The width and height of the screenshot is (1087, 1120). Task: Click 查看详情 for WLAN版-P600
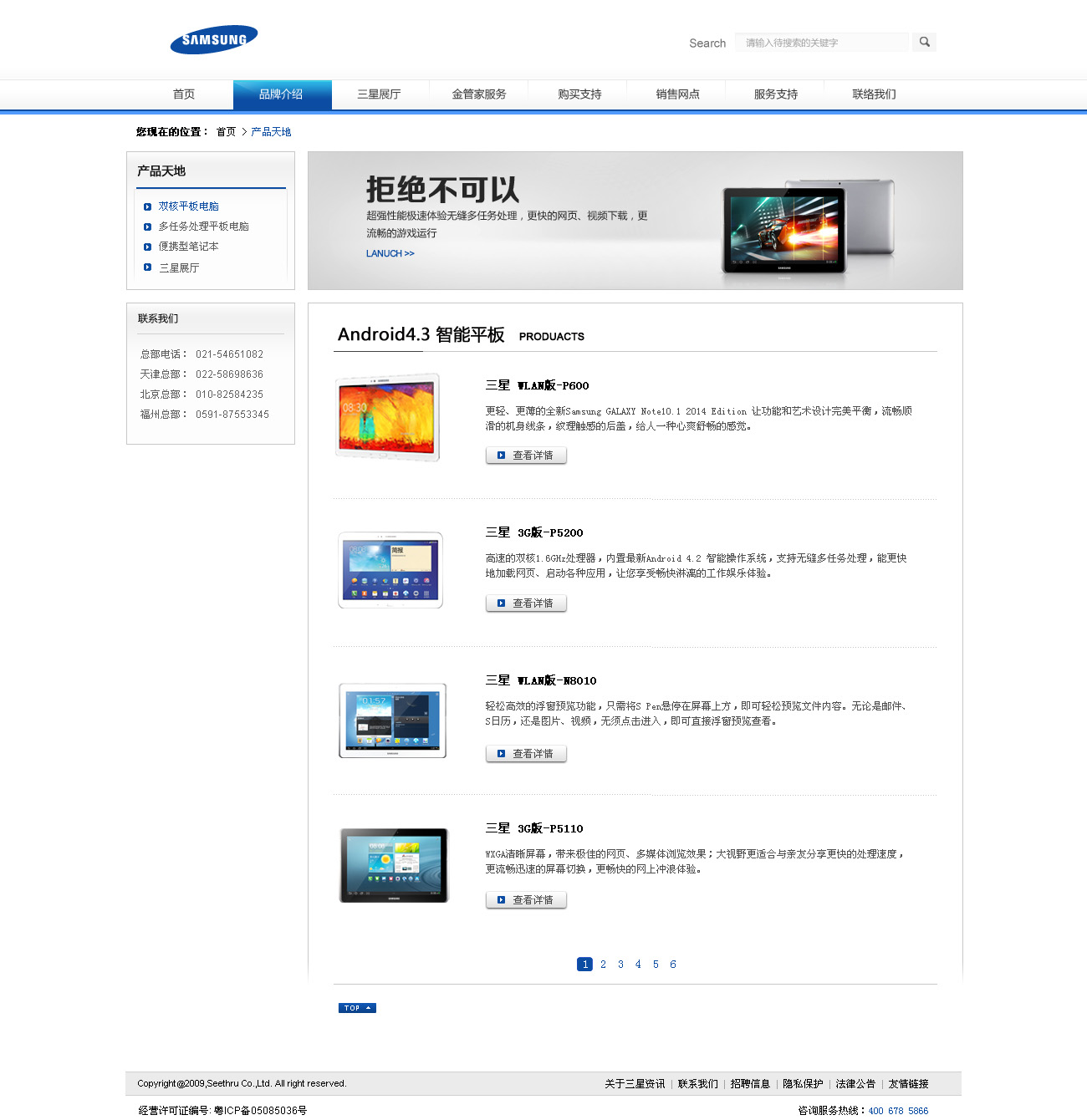click(x=526, y=456)
